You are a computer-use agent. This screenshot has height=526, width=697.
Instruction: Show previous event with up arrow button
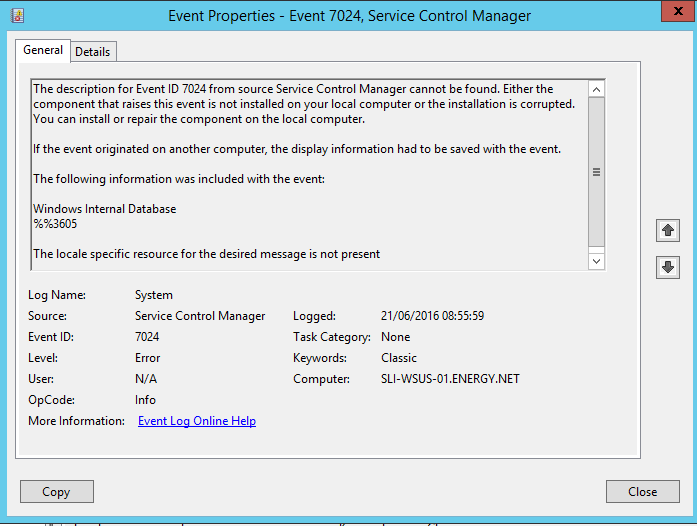(668, 230)
